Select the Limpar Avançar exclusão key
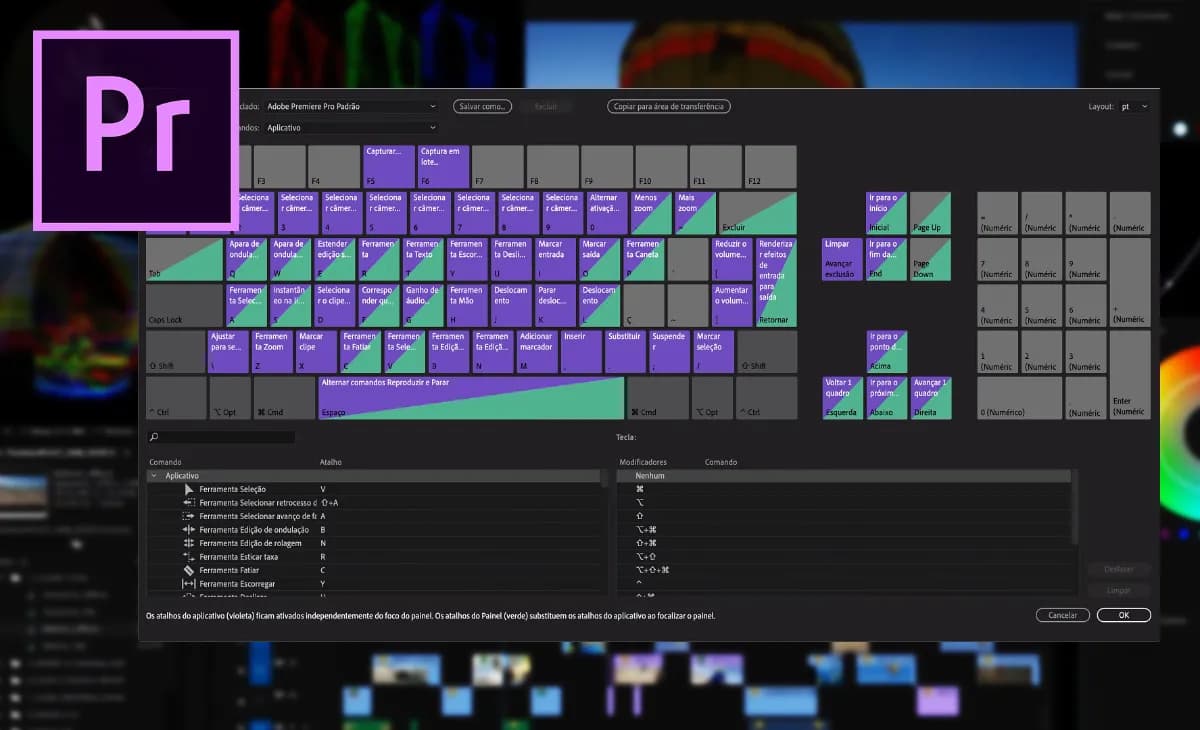The image size is (1200, 730). 842,259
